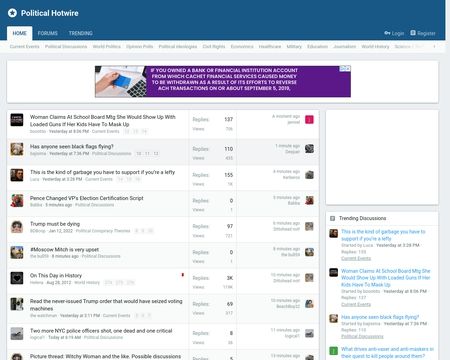This screenshot has height=360, width=450.
Task: Open thread 'Pence Changed VP's Election Certification Script'
Action: click(x=87, y=198)
